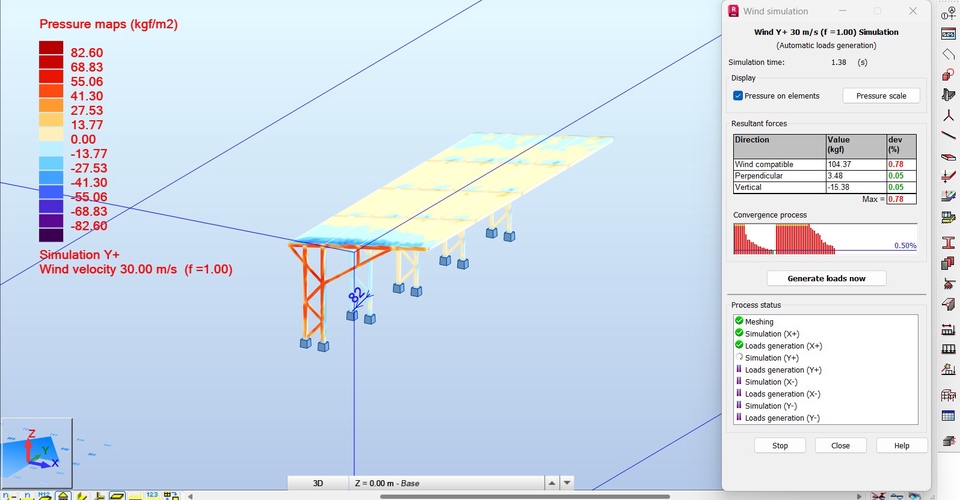Click the dark red 82.60 legend swatch
The width and height of the screenshot is (960, 500).
pos(51,50)
